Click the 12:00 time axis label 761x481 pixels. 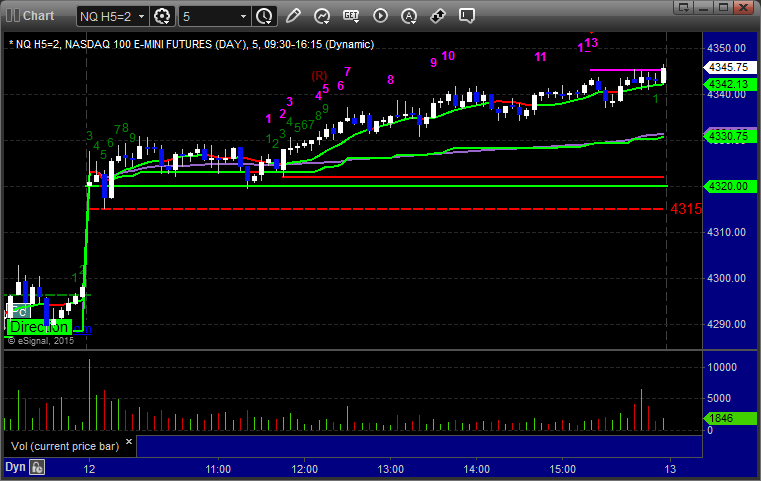pos(304,469)
